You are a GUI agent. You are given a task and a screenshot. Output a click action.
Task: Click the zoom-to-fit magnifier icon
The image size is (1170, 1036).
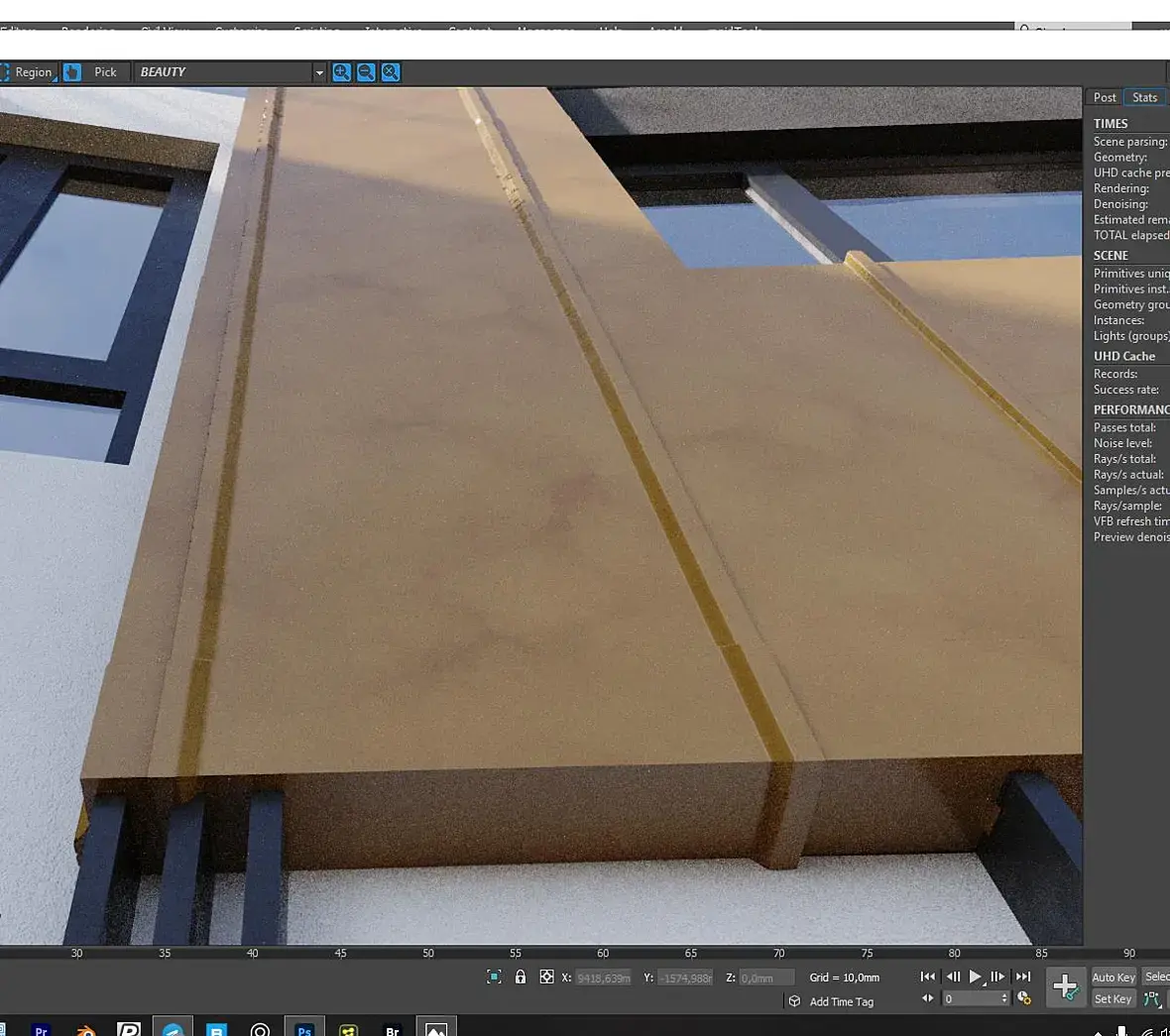click(391, 72)
